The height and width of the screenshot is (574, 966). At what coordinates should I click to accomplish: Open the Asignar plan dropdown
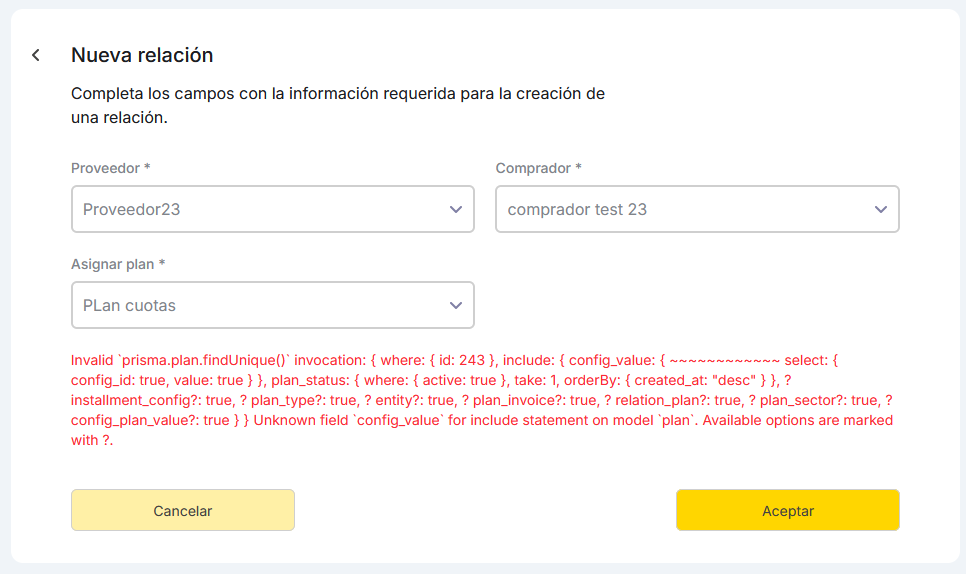coord(272,306)
